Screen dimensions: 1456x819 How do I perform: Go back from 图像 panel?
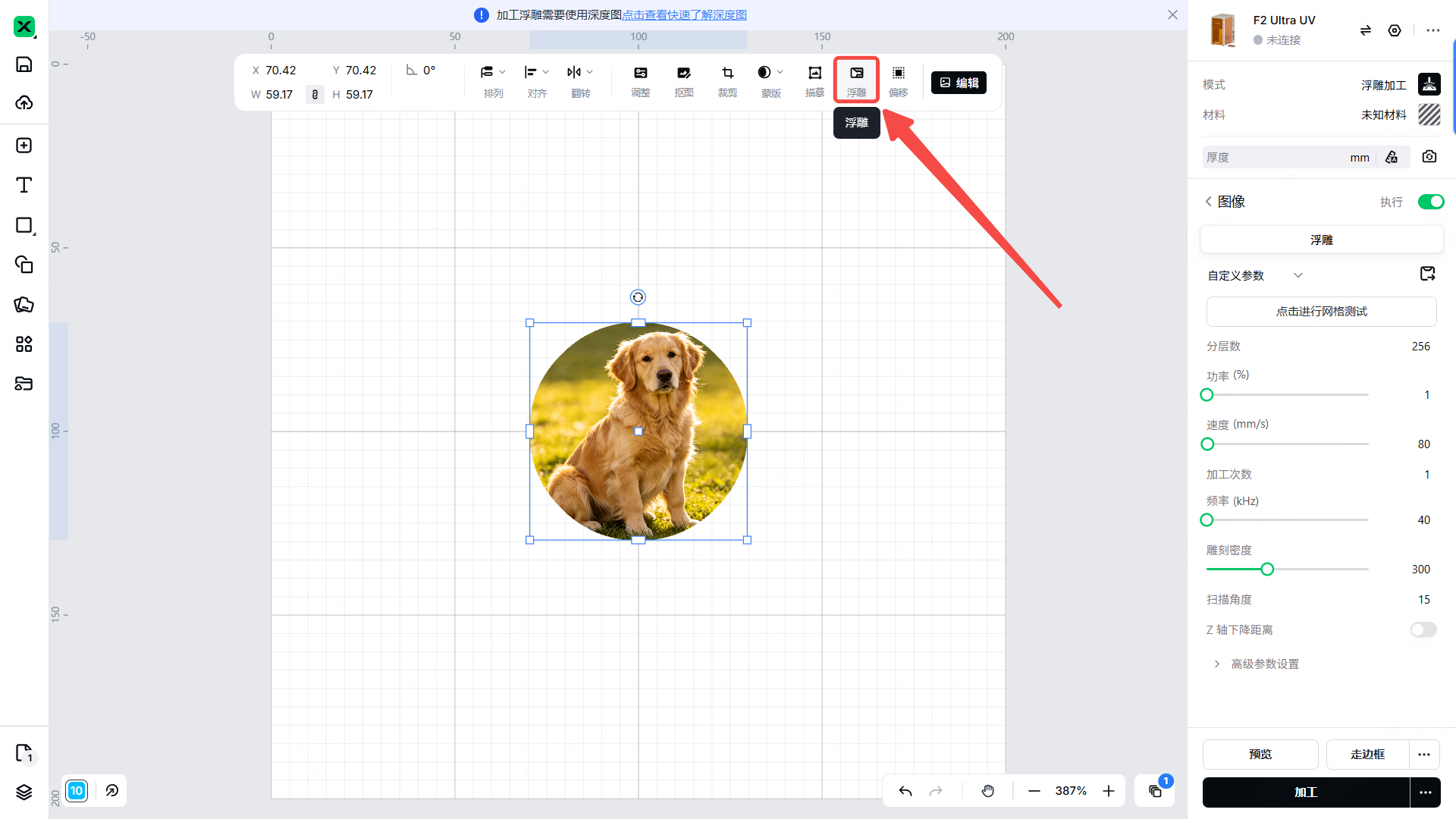click(1208, 202)
